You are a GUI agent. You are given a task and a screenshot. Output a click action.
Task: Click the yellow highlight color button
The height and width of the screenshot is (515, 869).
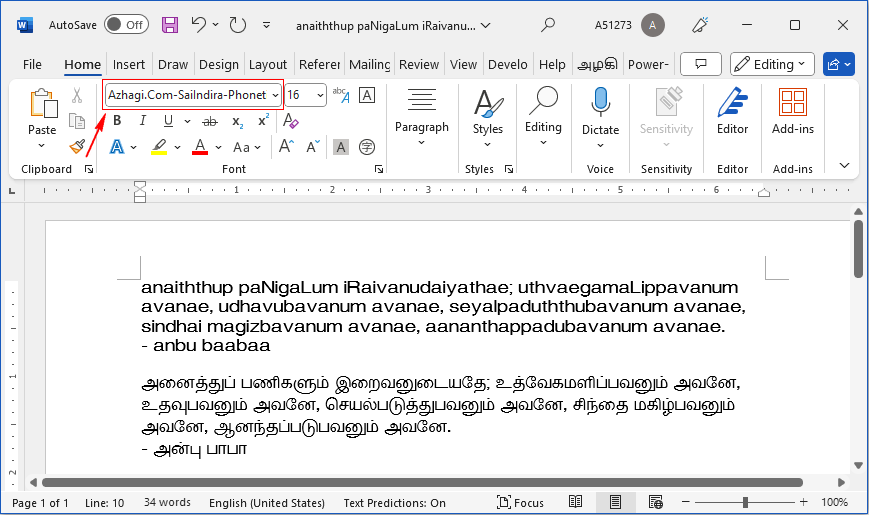(x=159, y=147)
